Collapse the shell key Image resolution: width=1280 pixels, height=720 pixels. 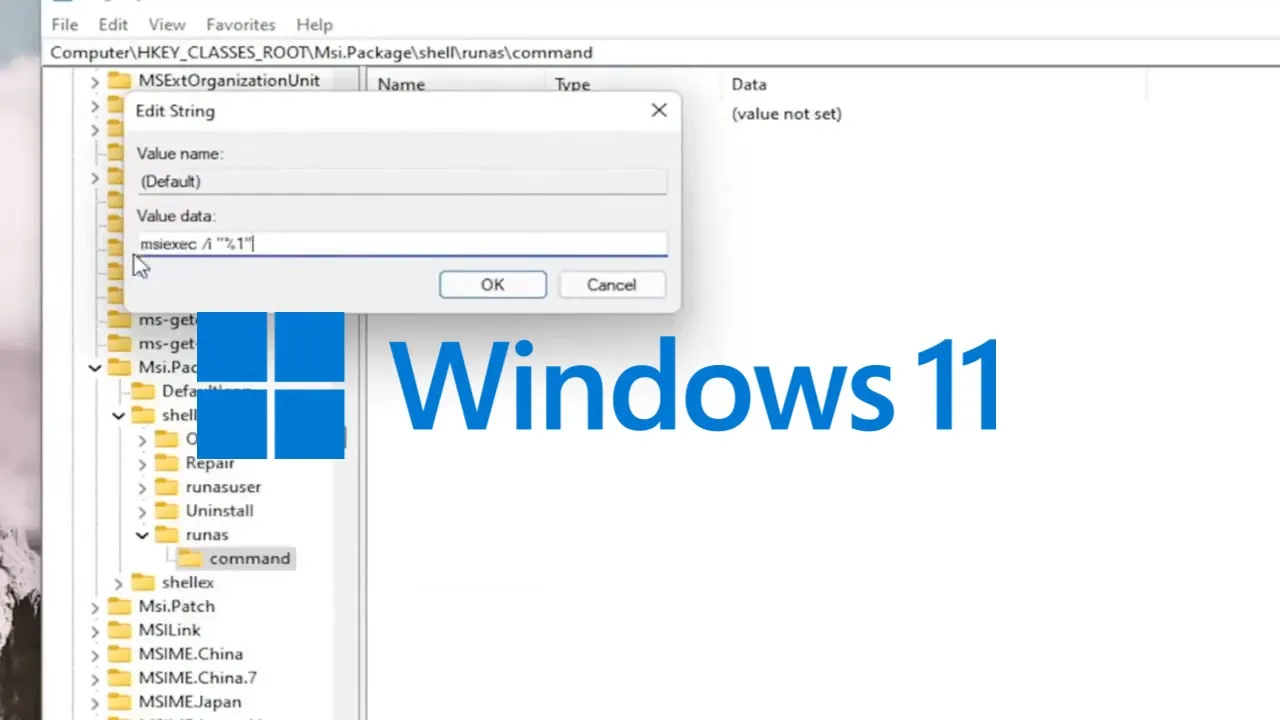pos(118,415)
